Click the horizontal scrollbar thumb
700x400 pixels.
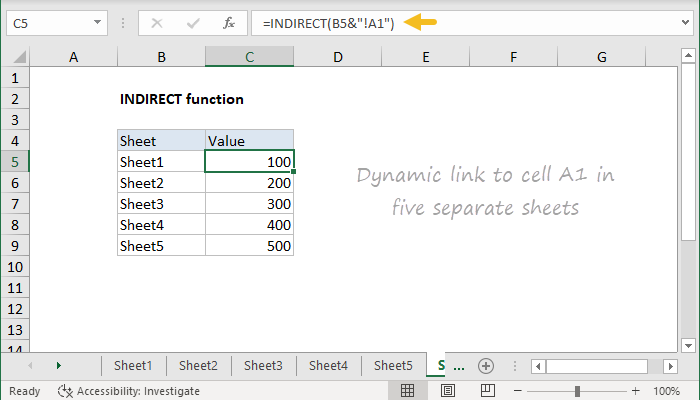coord(597,367)
